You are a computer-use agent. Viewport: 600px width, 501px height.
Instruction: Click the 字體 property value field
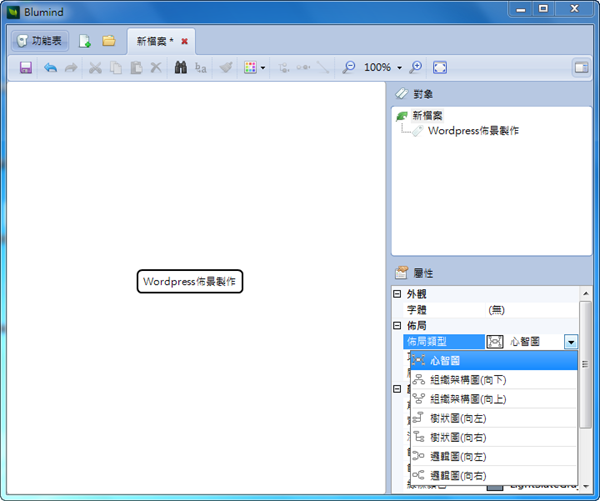tap(532, 310)
